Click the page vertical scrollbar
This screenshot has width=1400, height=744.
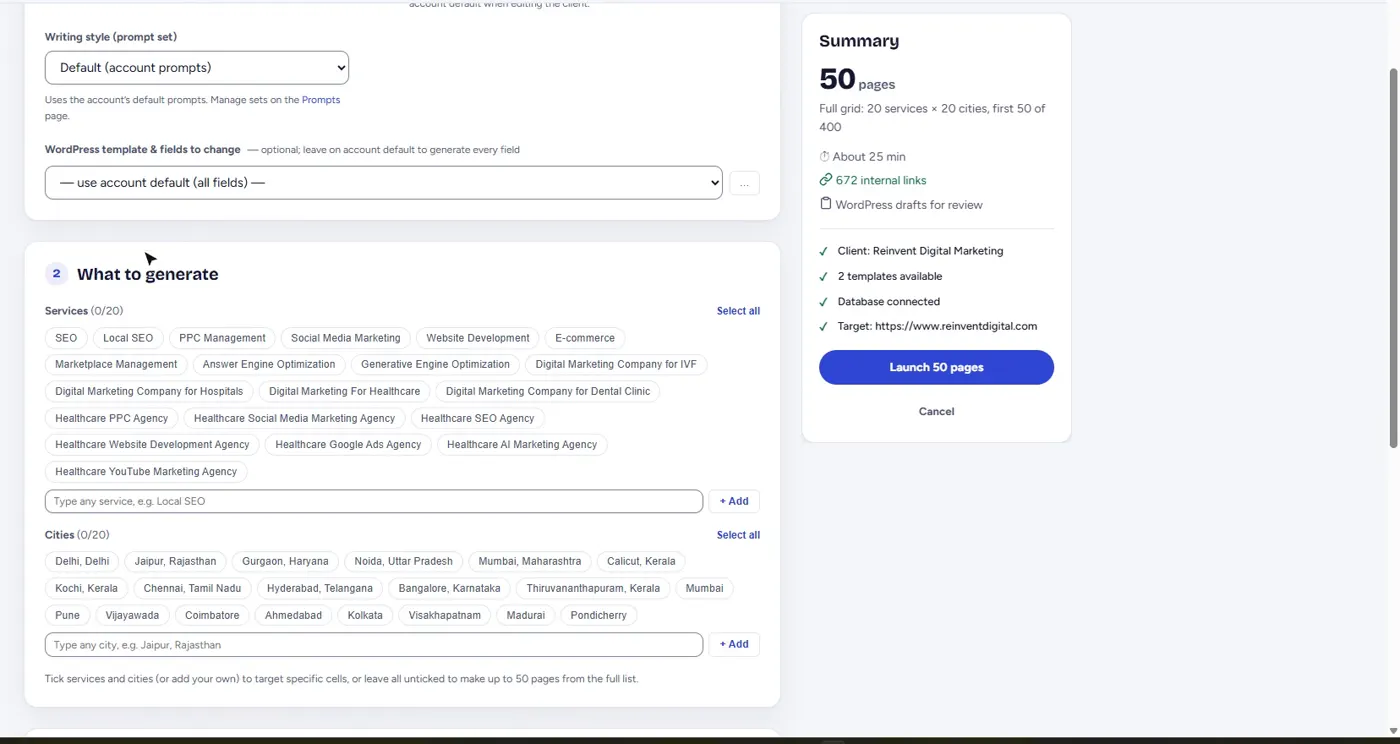(x=1394, y=258)
